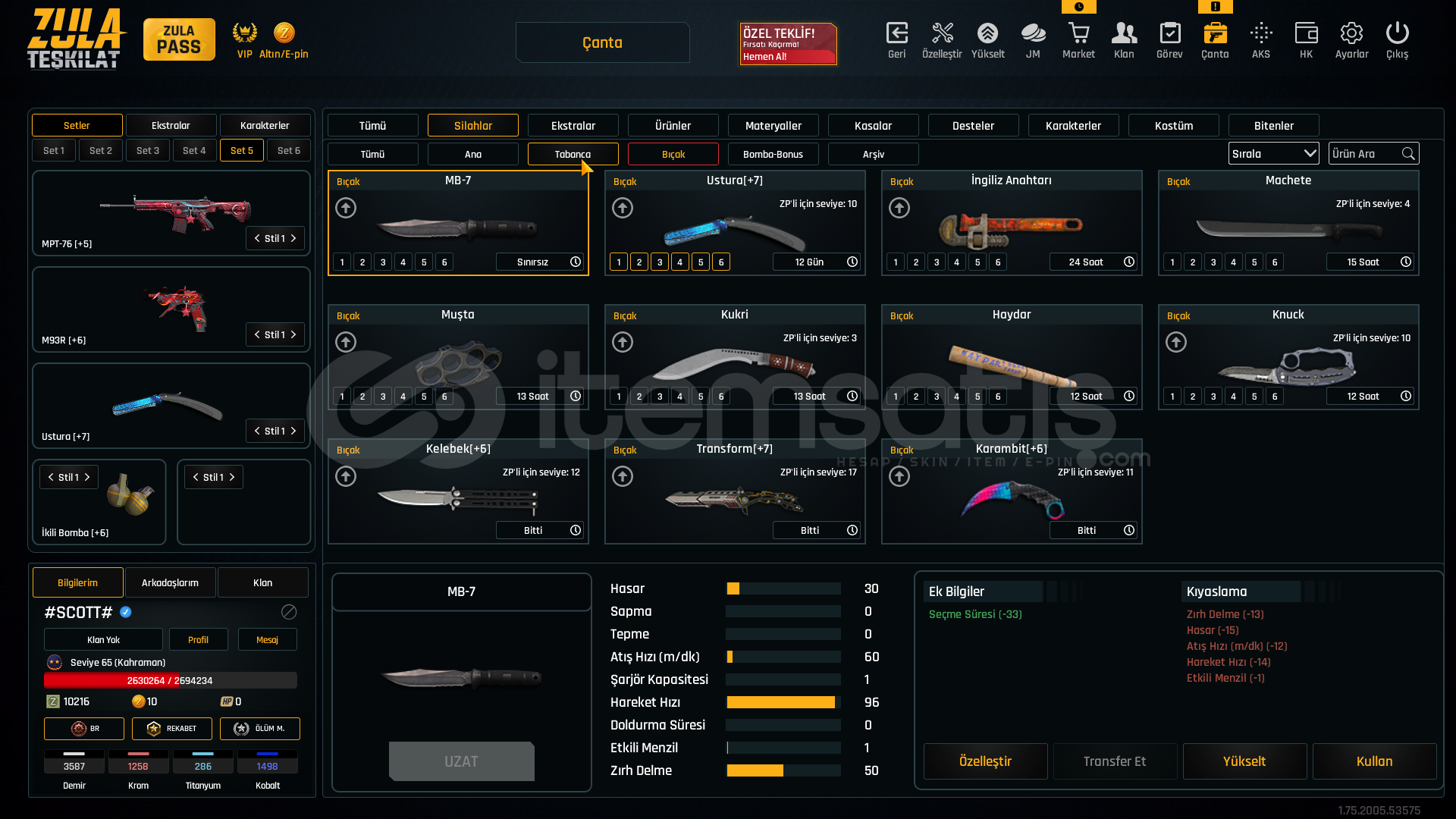Open the Arkadaşlarım tab
This screenshot has height=819, width=1456.
(x=170, y=582)
